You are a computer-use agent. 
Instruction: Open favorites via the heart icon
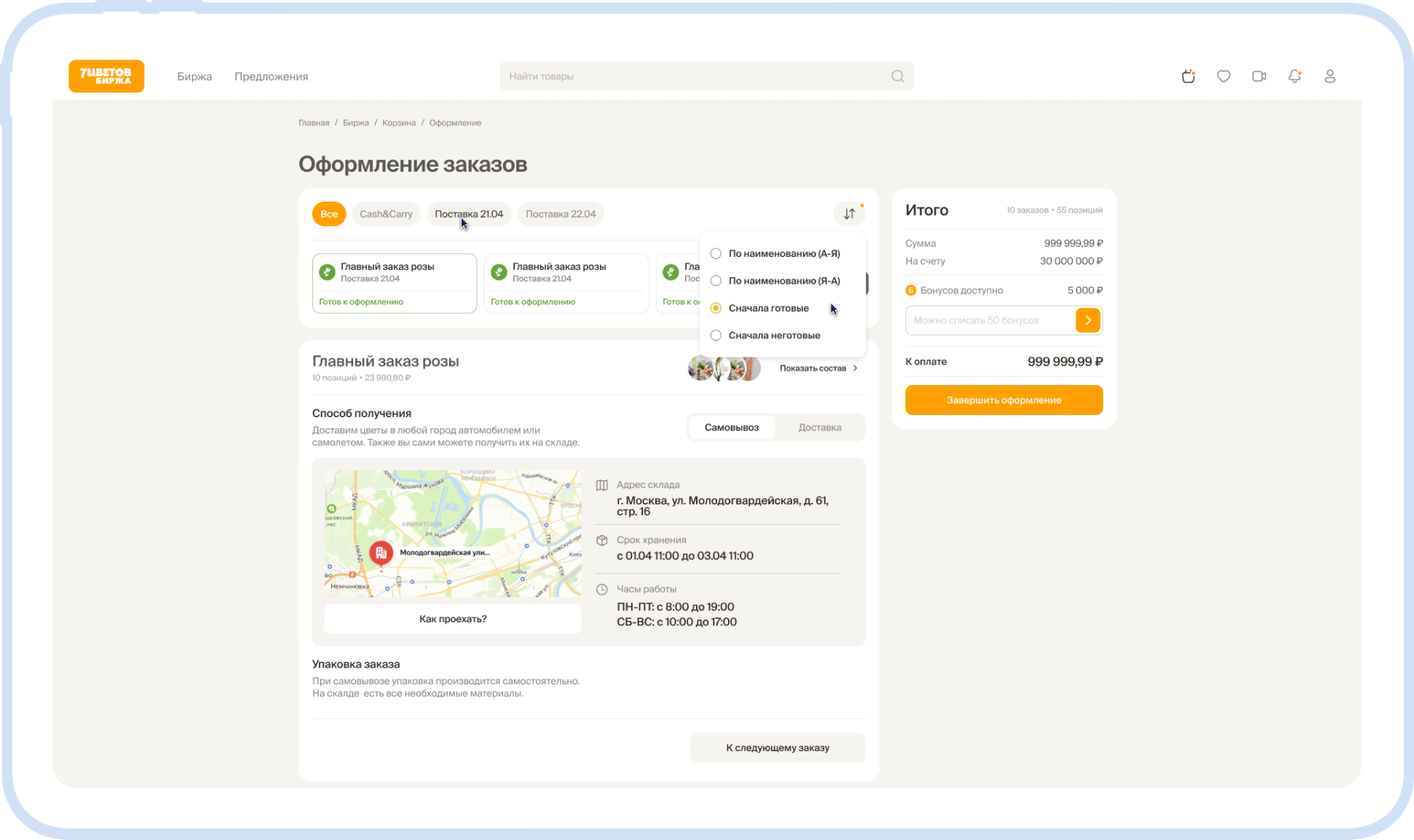tap(1223, 76)
